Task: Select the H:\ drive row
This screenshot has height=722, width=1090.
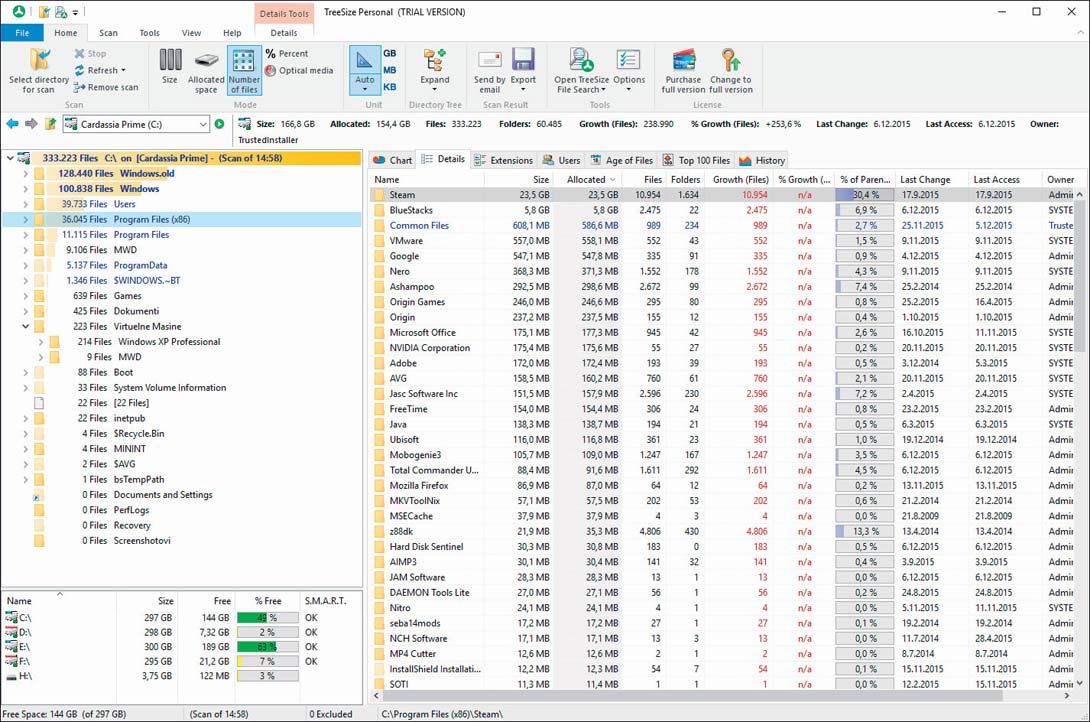Action: pos(181,676)
